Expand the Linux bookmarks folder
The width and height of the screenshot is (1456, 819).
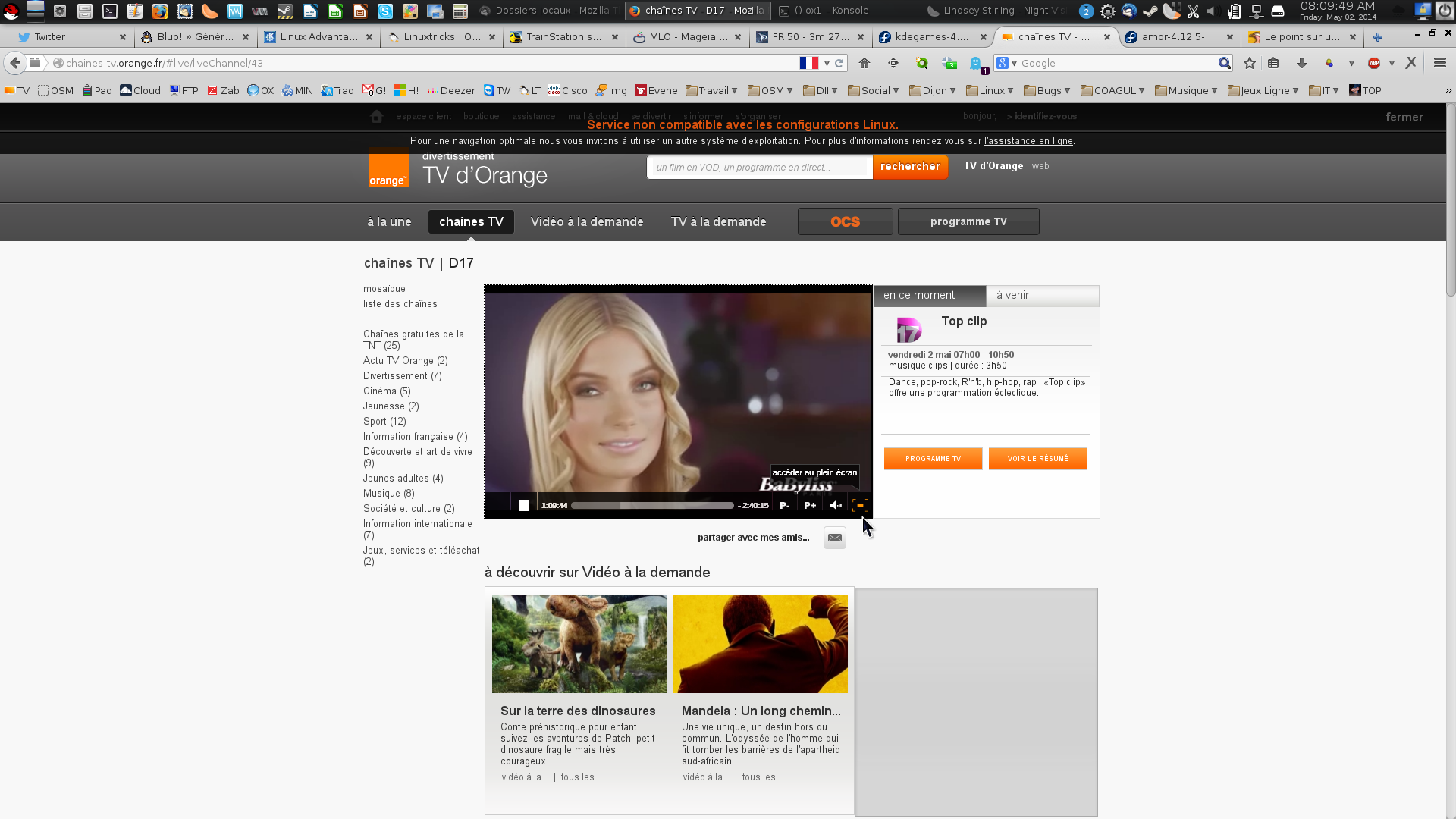pos(990,91)
